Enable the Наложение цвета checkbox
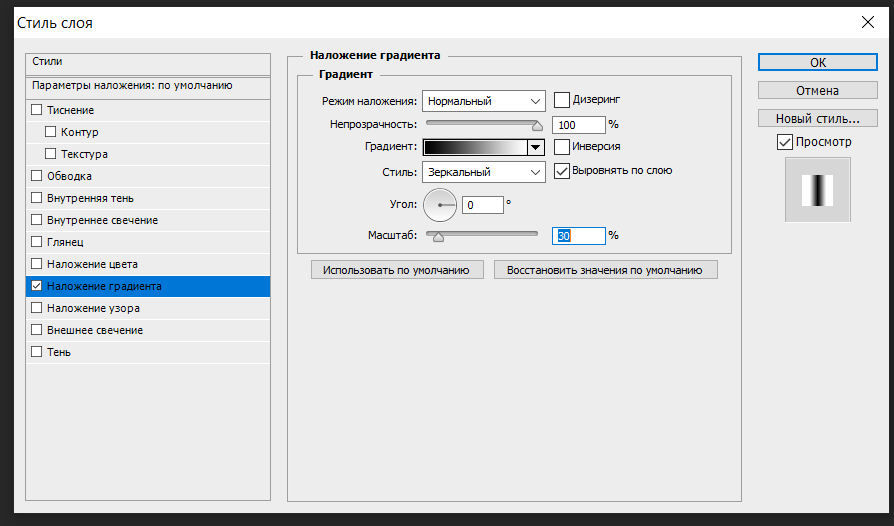Image resolution: width=894 pixels, height=526 pixels. 36,264
